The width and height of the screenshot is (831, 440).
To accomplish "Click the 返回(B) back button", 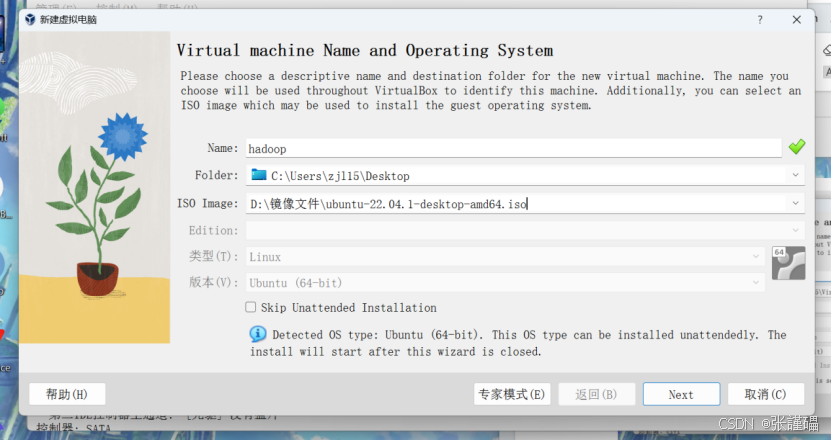I will [596, 394].
